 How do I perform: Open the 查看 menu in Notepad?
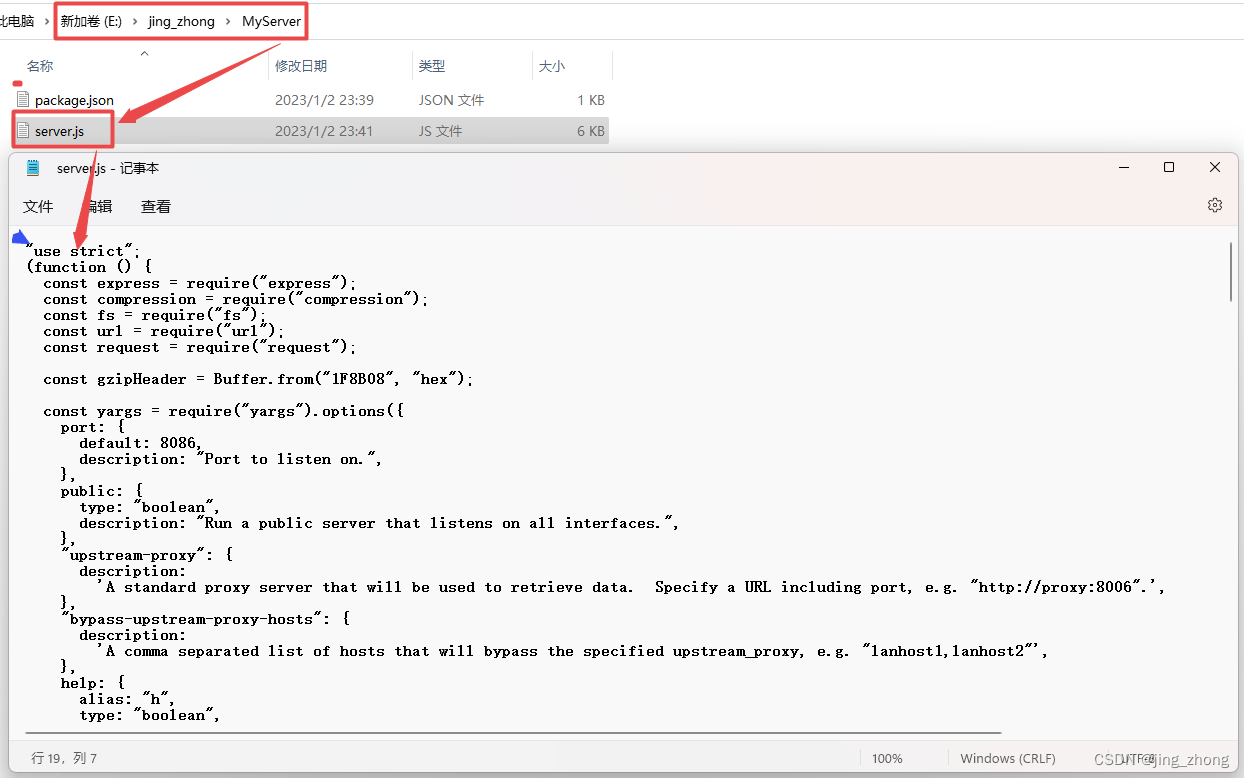click(156, 206)
